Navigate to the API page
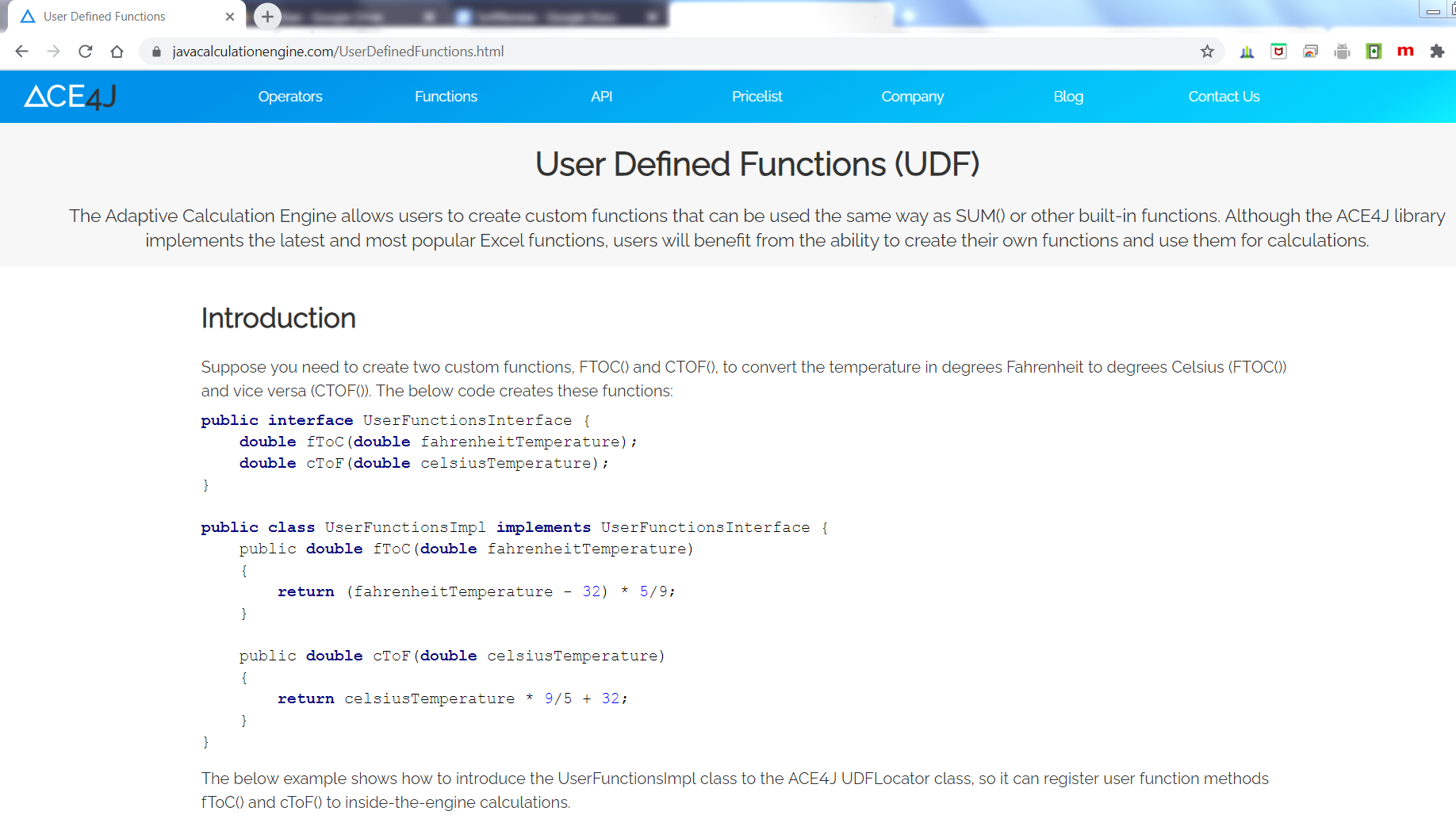1456x815 pixels. click(x=601, y=97)
